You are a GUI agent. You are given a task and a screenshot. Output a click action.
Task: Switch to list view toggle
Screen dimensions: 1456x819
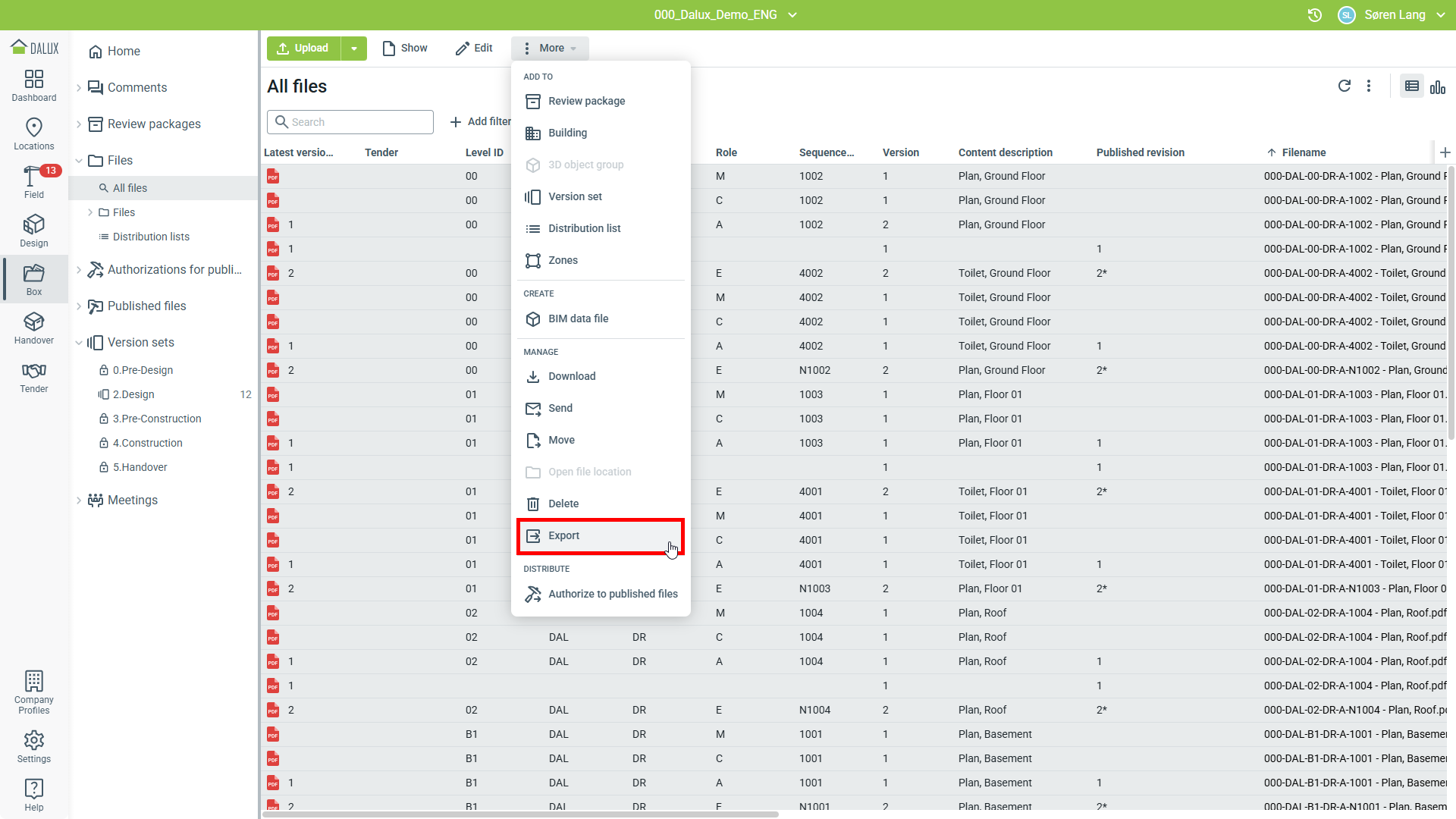pos(1411,86)
